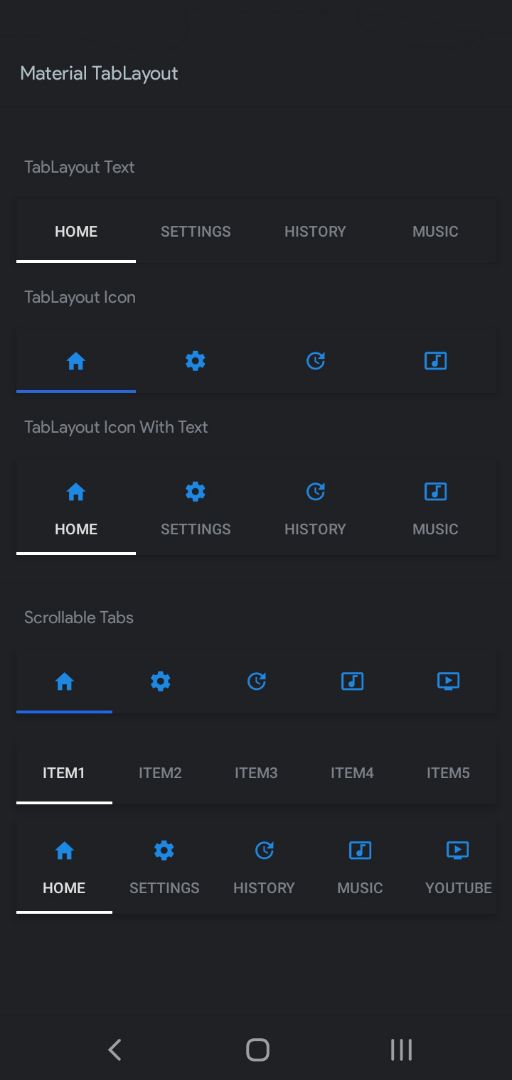
Task: Choose history icon in scrollable icon-only tabs
Action: pos(256,682)
